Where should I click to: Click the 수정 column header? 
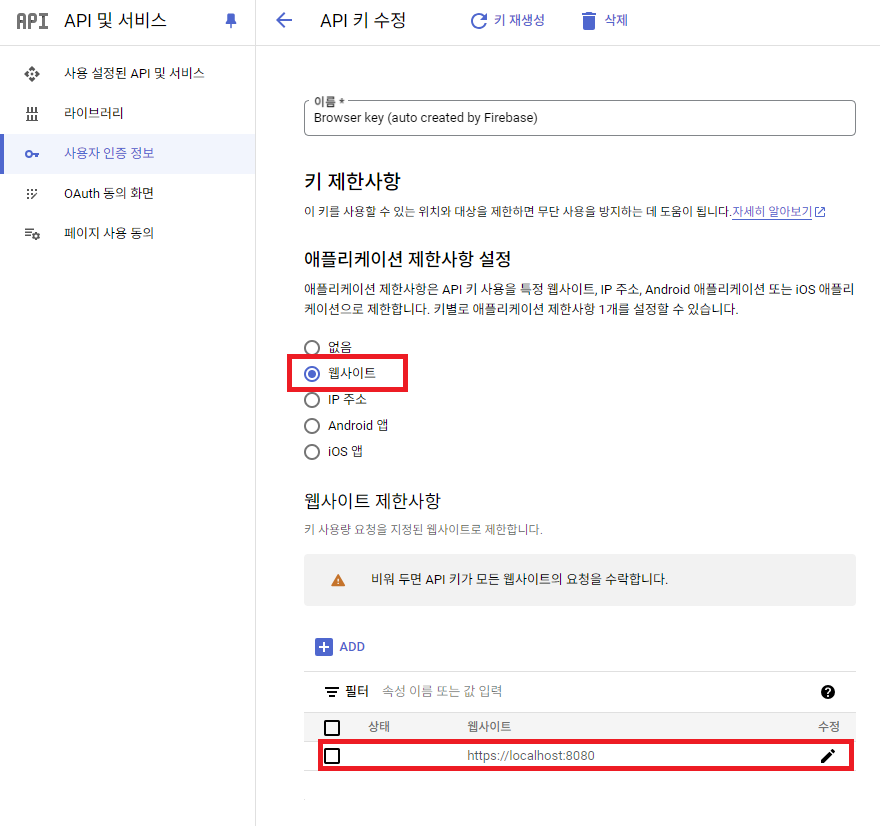(x=828, y=727)
